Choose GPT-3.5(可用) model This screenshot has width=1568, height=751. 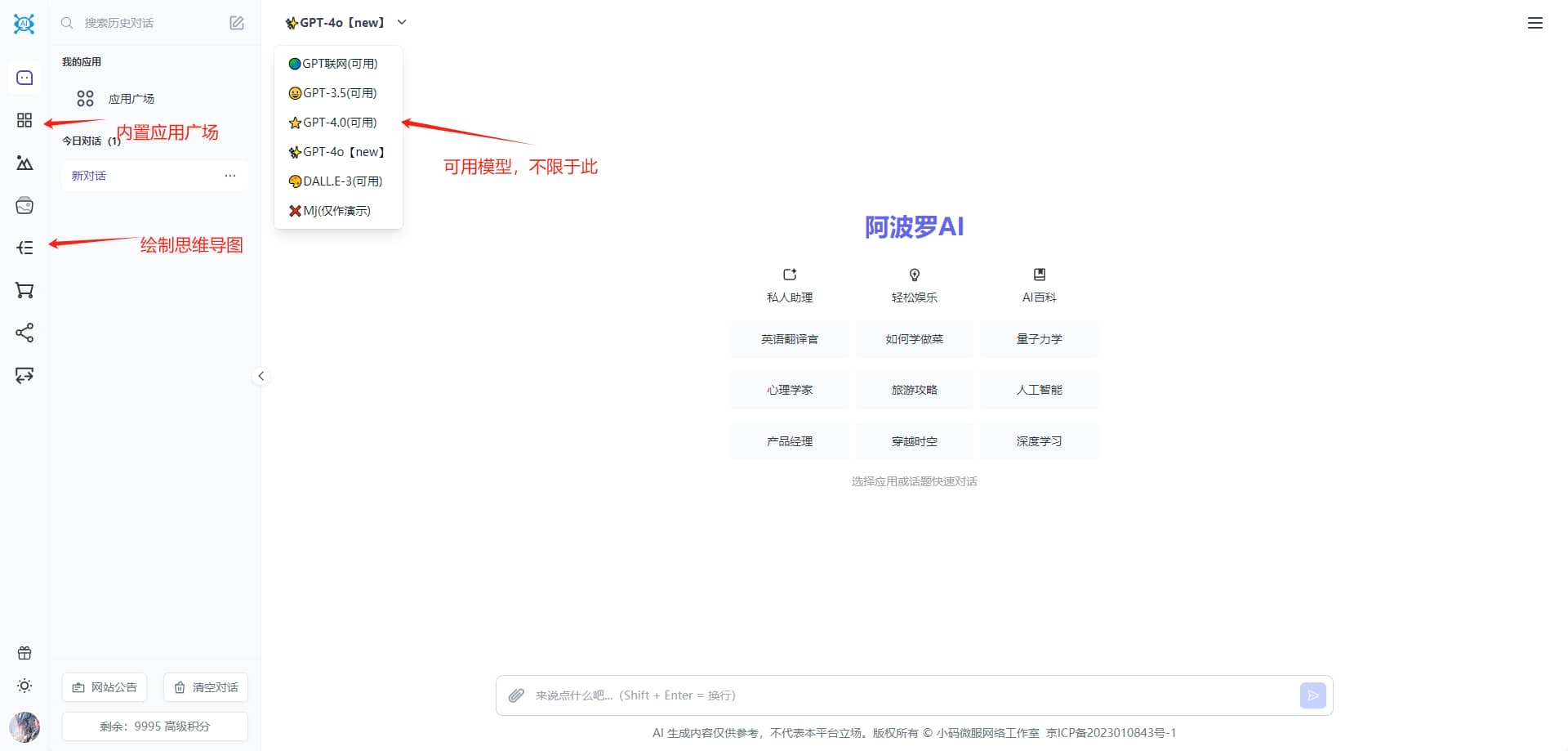pyautogui.click(x=338, y=93)
